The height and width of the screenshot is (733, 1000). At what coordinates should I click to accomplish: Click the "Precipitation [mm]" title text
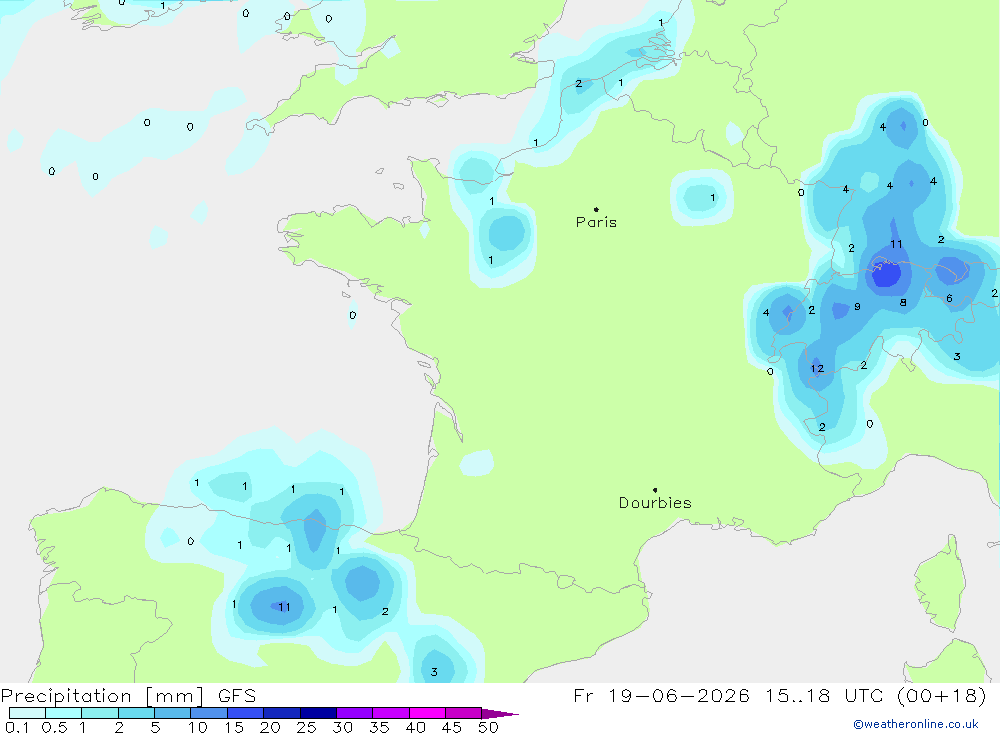point(102,696)
